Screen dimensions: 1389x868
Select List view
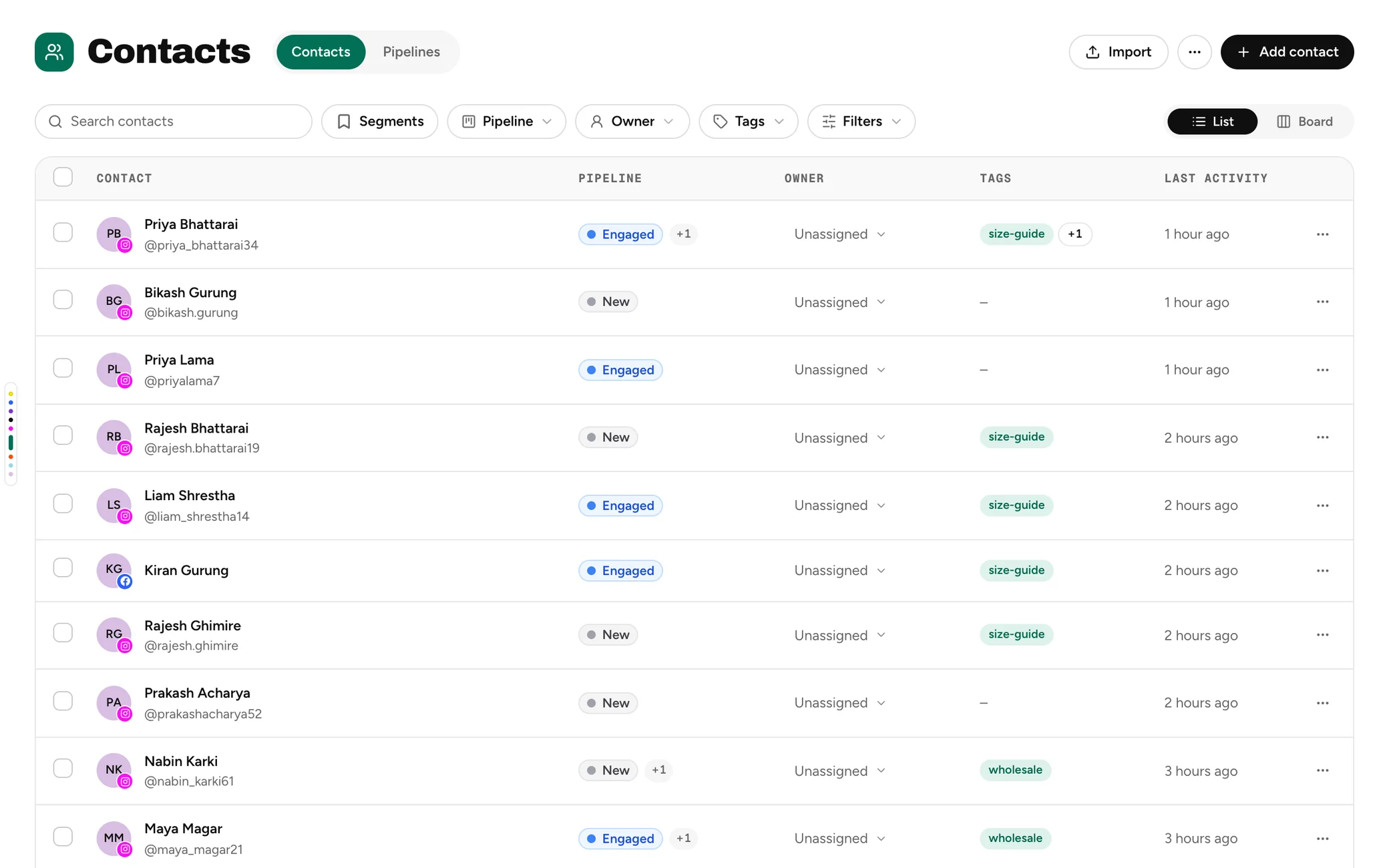click(x=1213, y=122)
